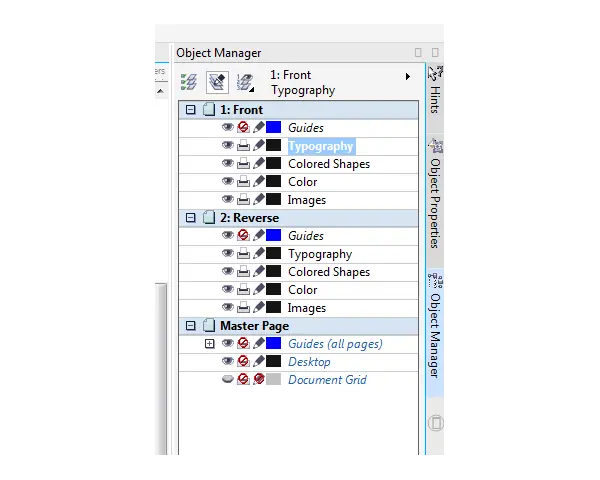Screen dimensions: 600x480
Task: Open Layer Manager View icon
Action: [x=245, y=82]
